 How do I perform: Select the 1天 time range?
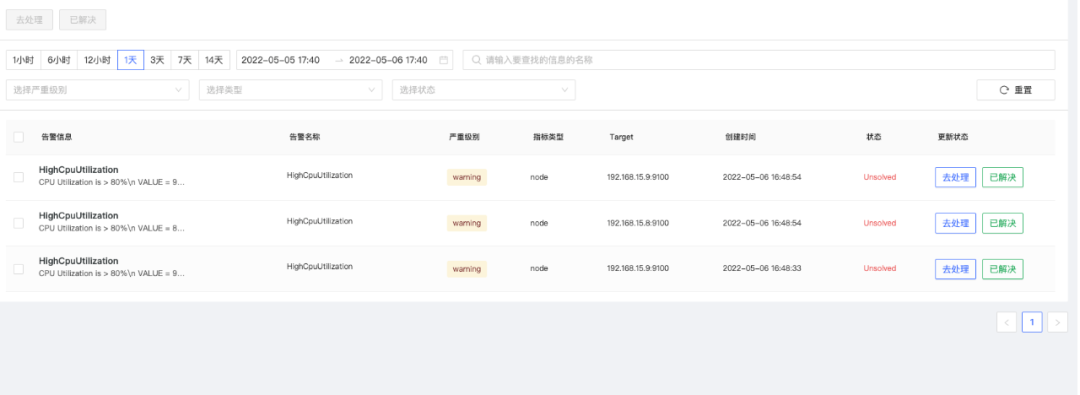(x=131, y=60)
